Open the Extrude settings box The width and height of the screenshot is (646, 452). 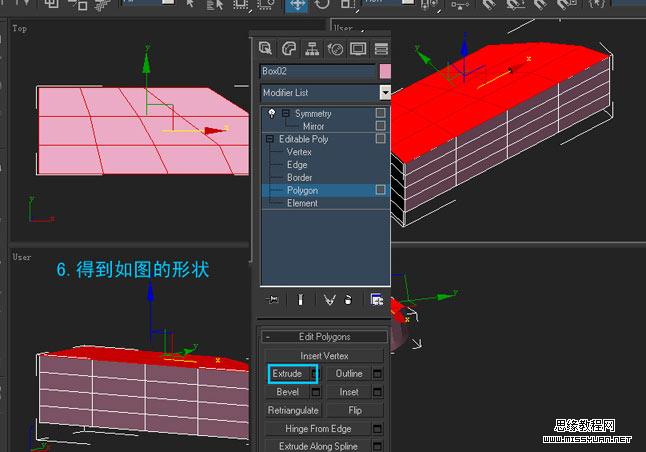click(316, 374)
